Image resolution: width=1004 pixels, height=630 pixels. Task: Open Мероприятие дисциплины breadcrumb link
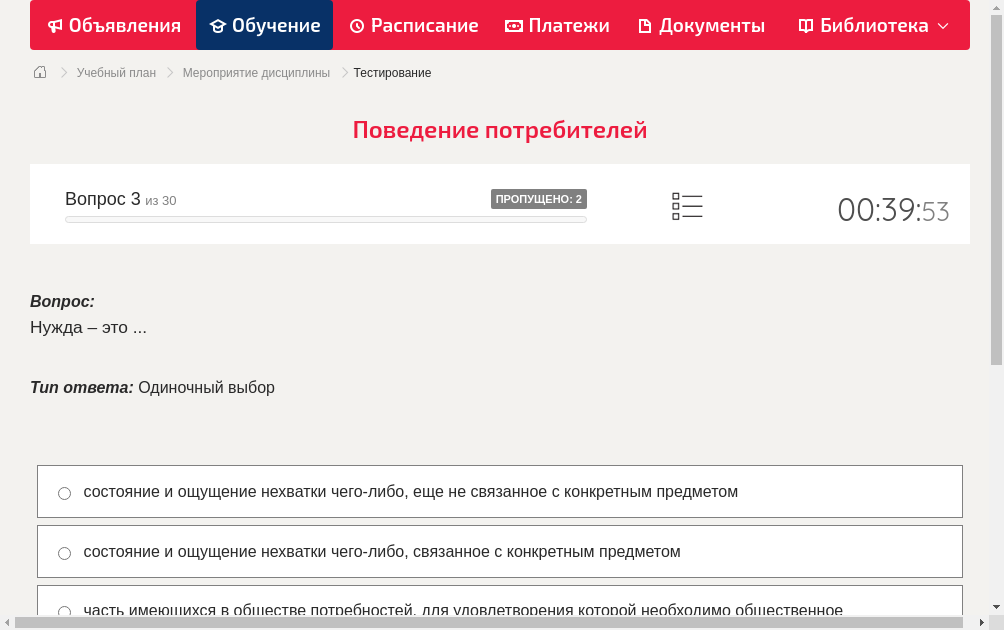(256, 73)
